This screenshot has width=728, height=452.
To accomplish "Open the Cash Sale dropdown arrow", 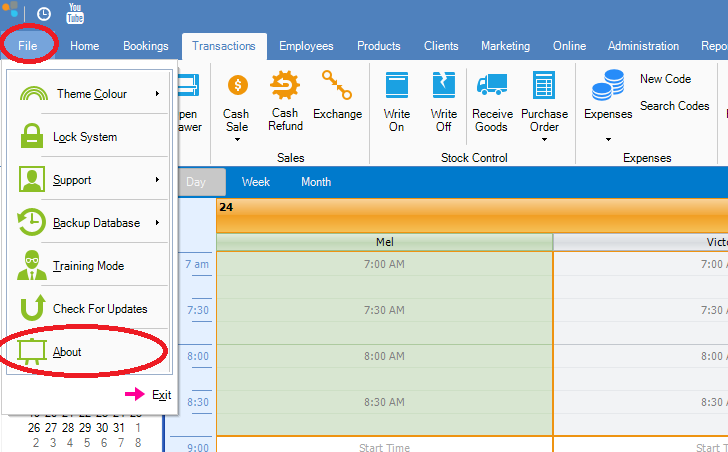I will [236, 140].
